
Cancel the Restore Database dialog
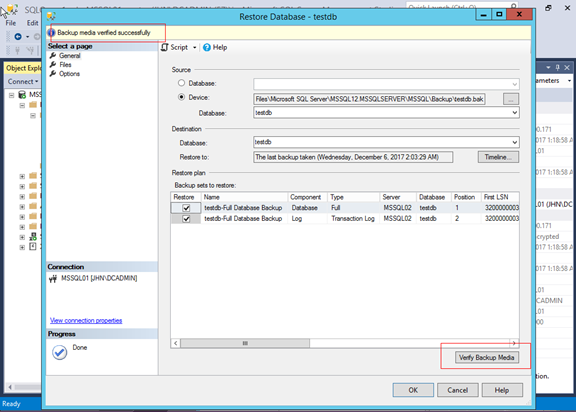[457, 390]
